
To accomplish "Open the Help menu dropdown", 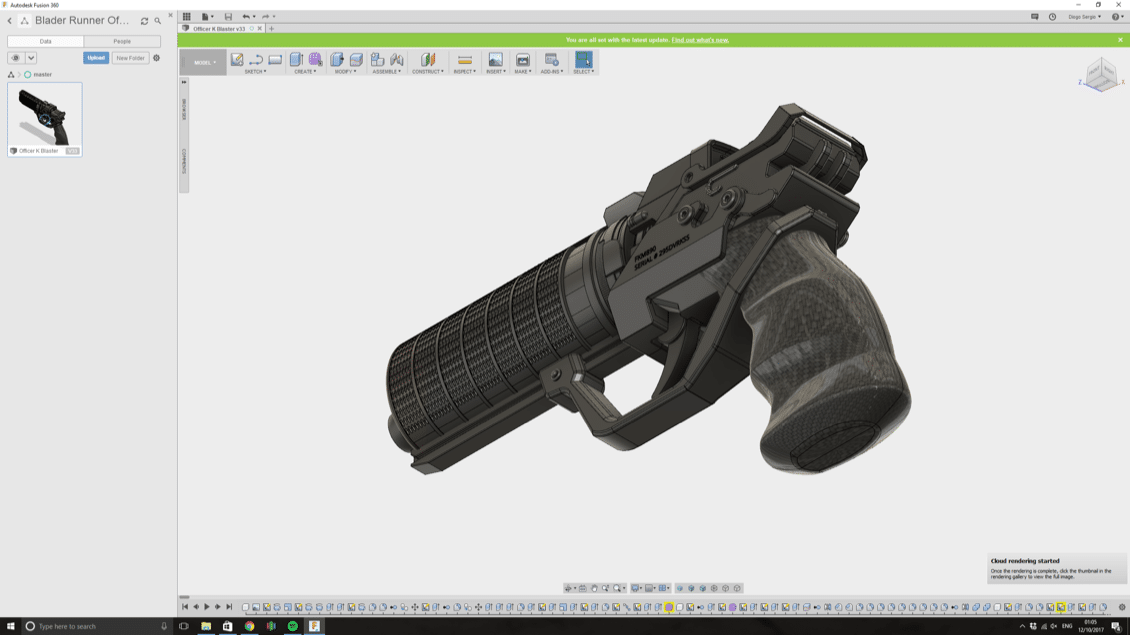I will pyautogui.click(x=1117, y=17).
